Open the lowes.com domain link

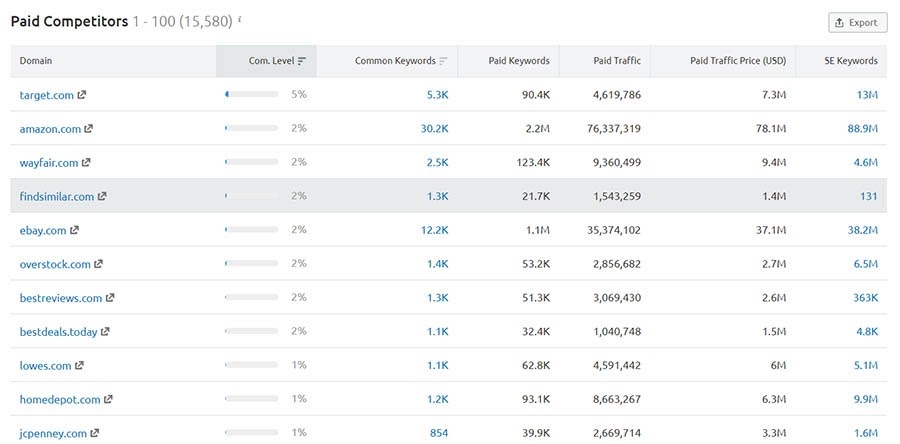coord(45,366)
